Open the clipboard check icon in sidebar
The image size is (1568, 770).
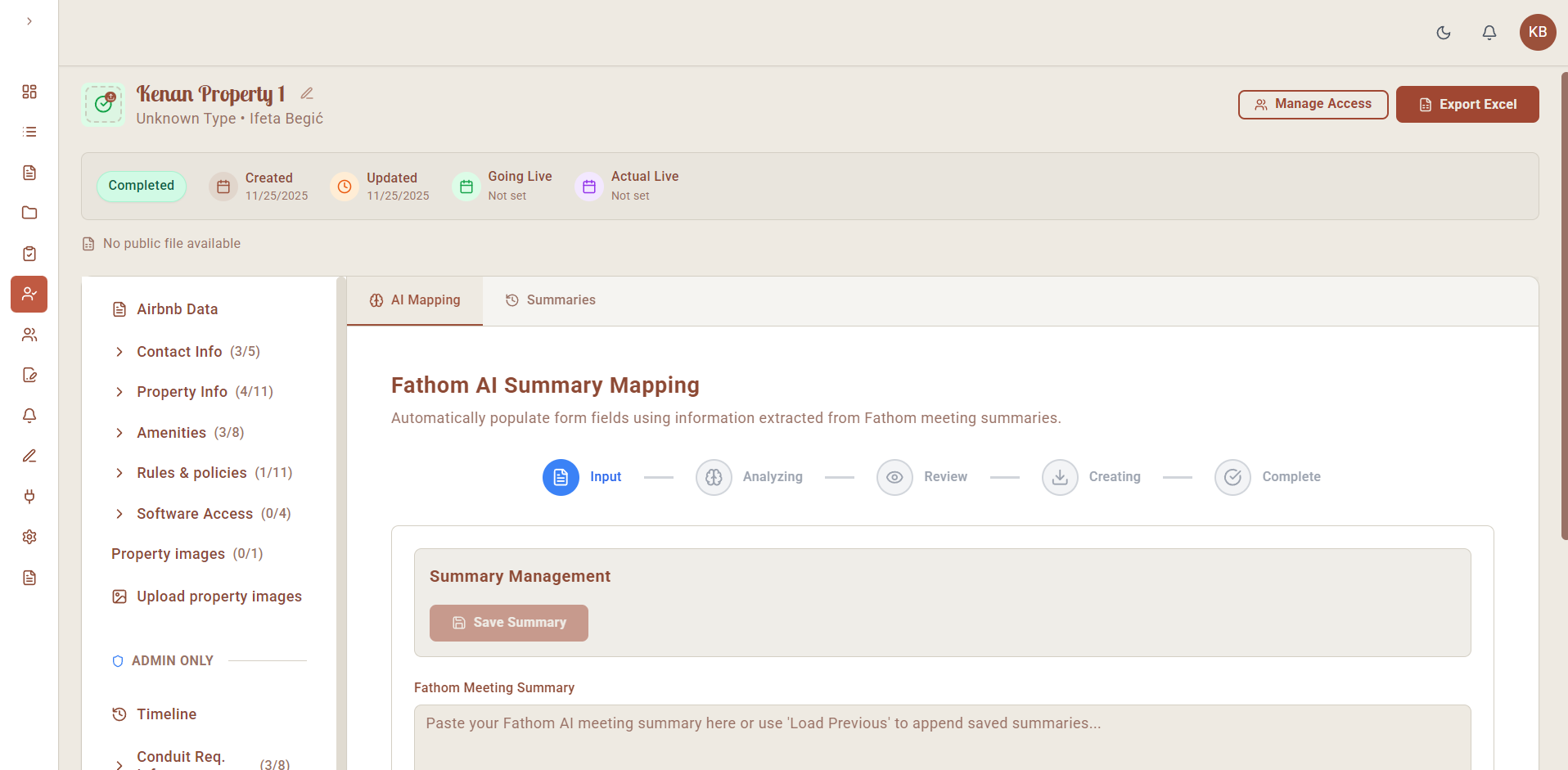29,254
